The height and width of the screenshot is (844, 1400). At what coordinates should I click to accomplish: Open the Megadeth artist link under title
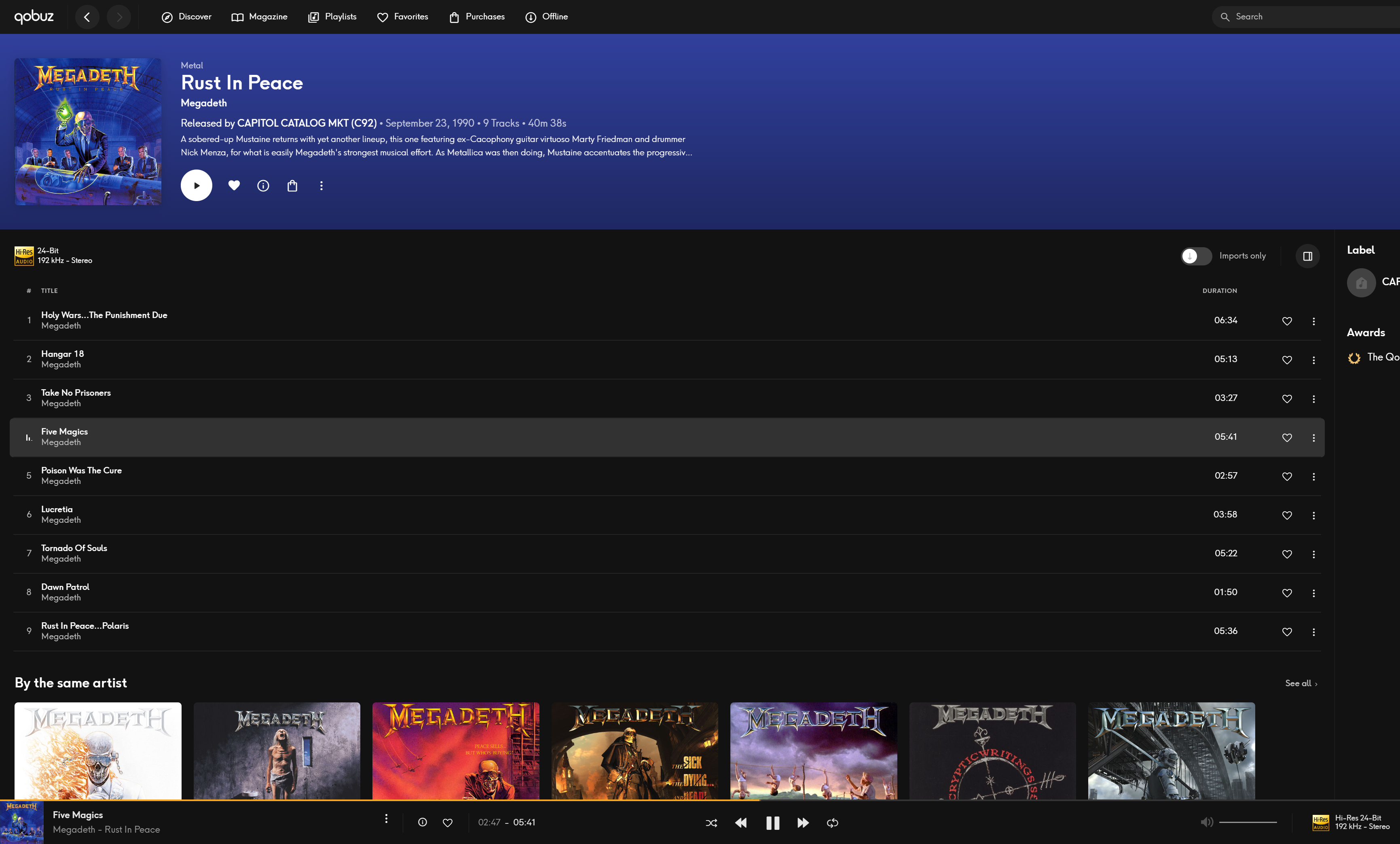[203, 103]
